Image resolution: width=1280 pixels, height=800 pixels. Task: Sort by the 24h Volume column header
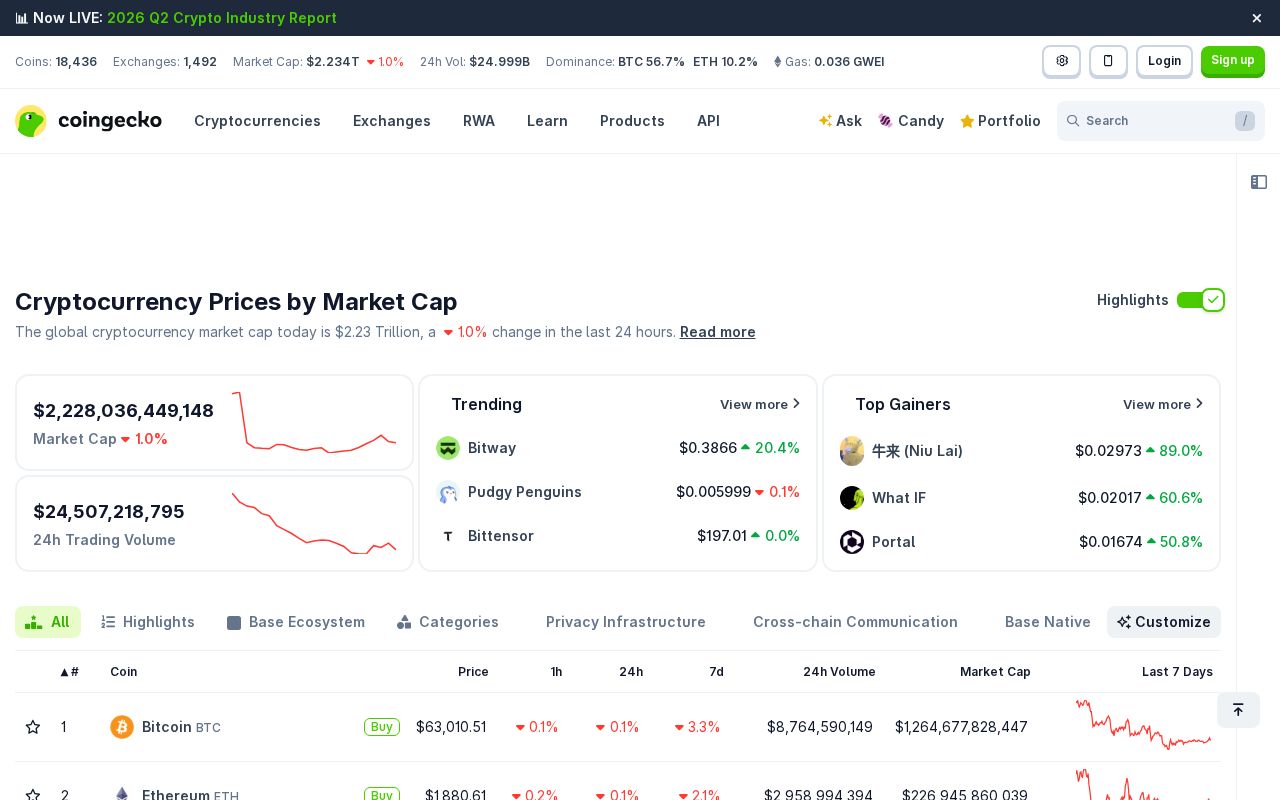coord(839,672)
